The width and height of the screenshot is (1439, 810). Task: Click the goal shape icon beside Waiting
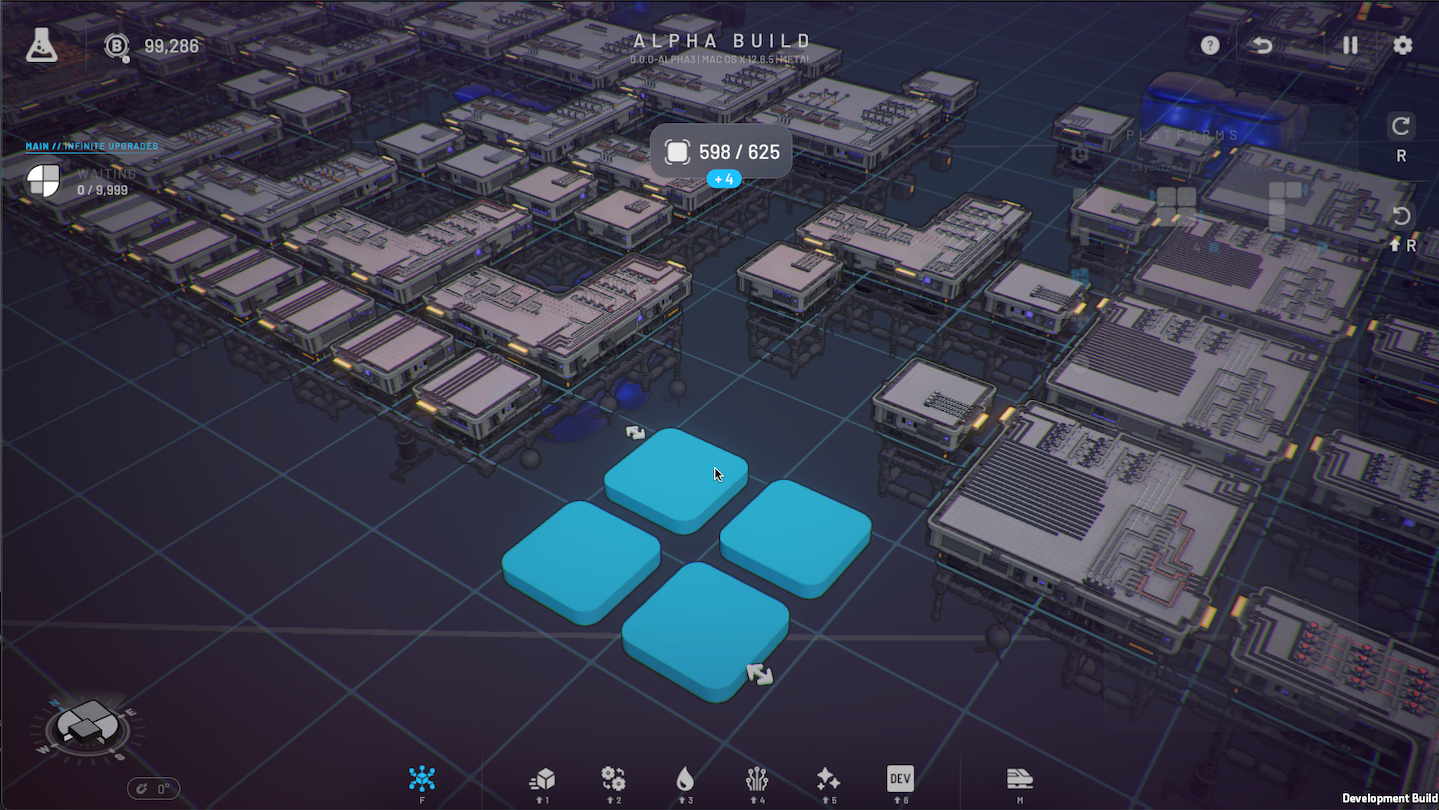pos(43,181)
